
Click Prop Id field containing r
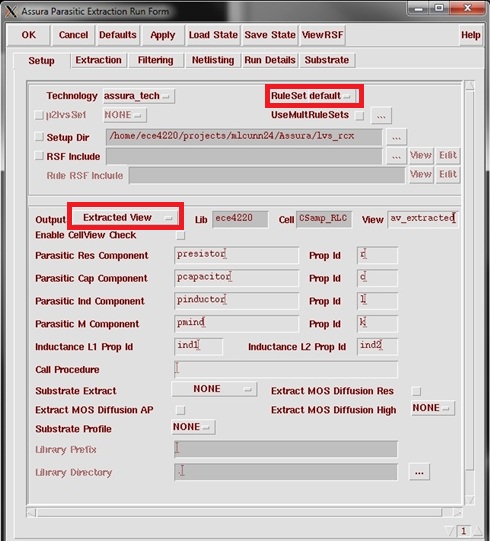click(x=377, y=255)
